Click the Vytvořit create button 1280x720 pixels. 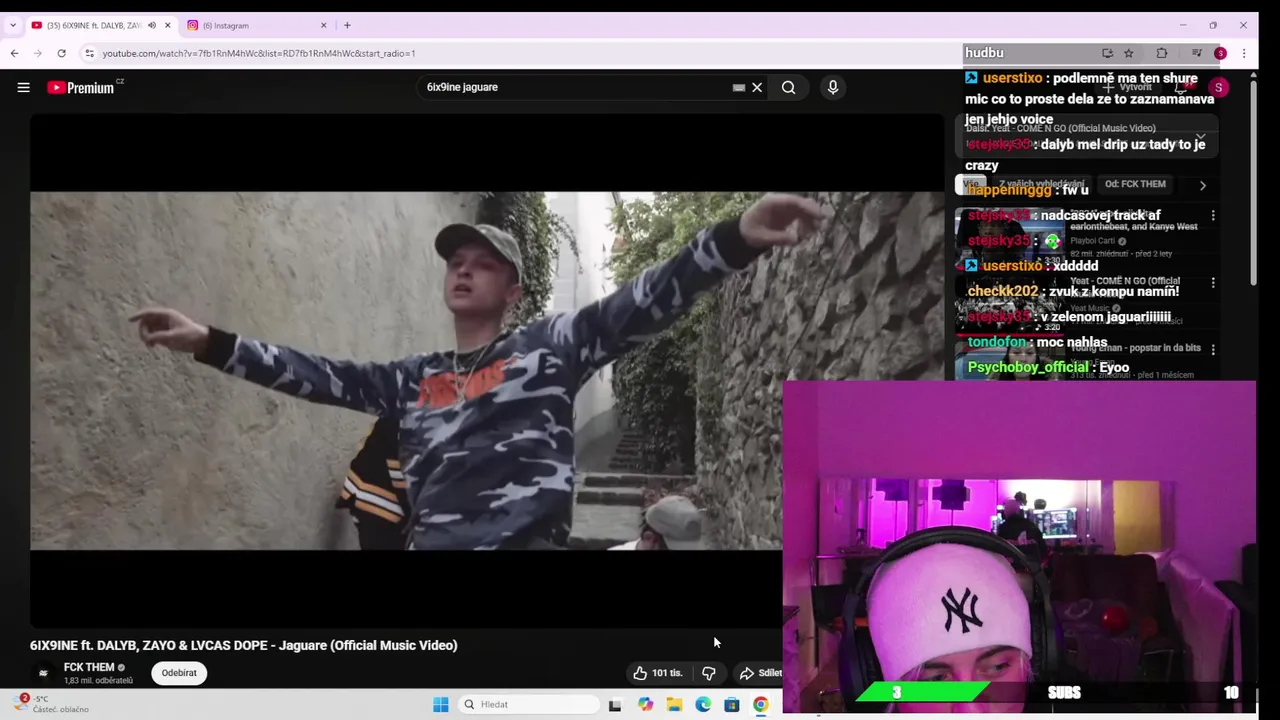1129,88
